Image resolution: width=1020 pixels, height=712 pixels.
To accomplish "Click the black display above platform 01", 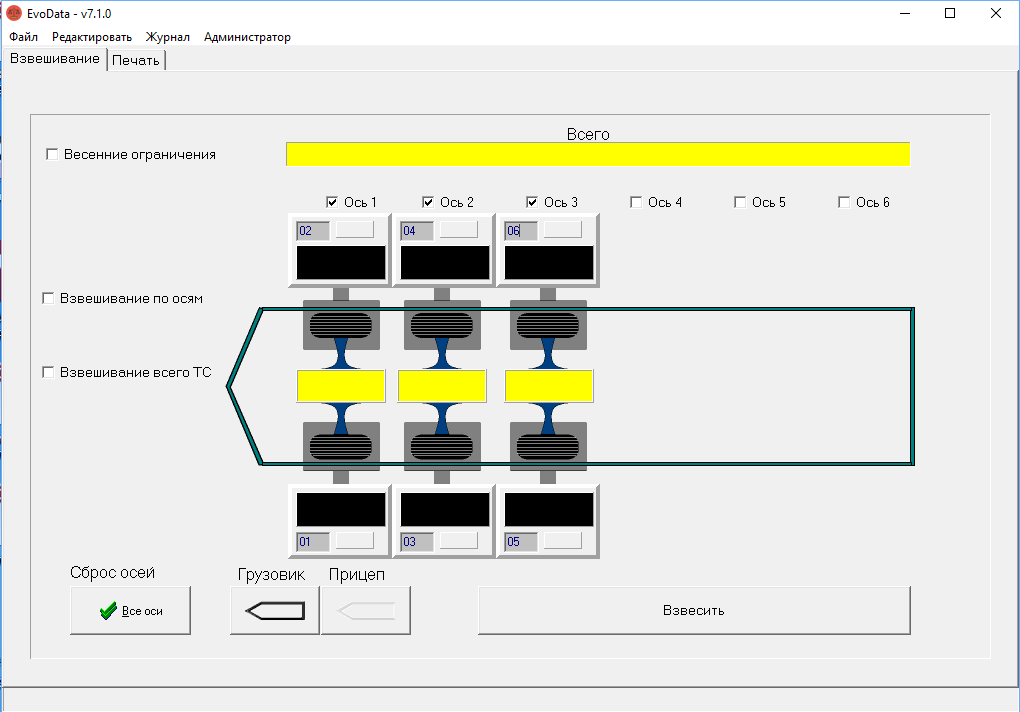I will tap(341, 509).
